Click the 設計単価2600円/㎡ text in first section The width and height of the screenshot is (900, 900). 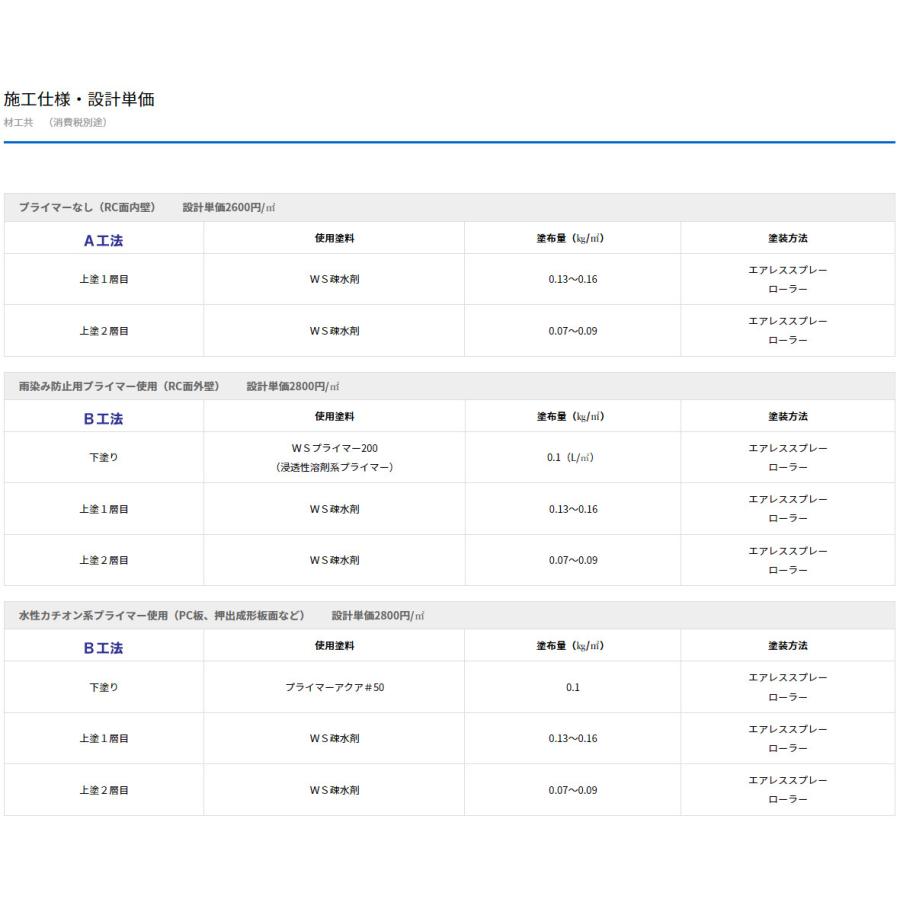point(228,207)
